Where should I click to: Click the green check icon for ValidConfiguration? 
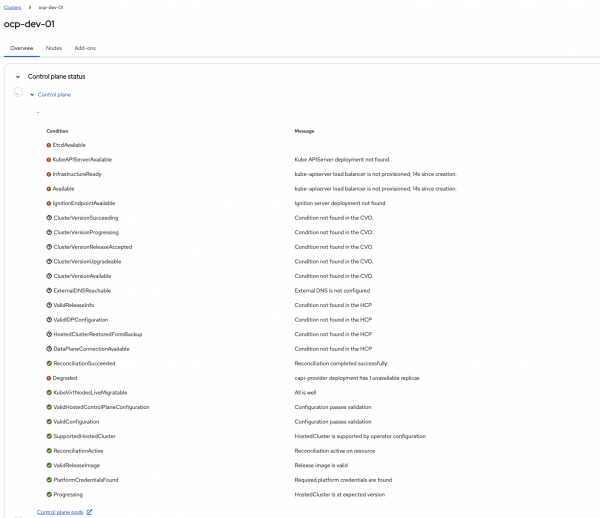[x=49, y=422]
